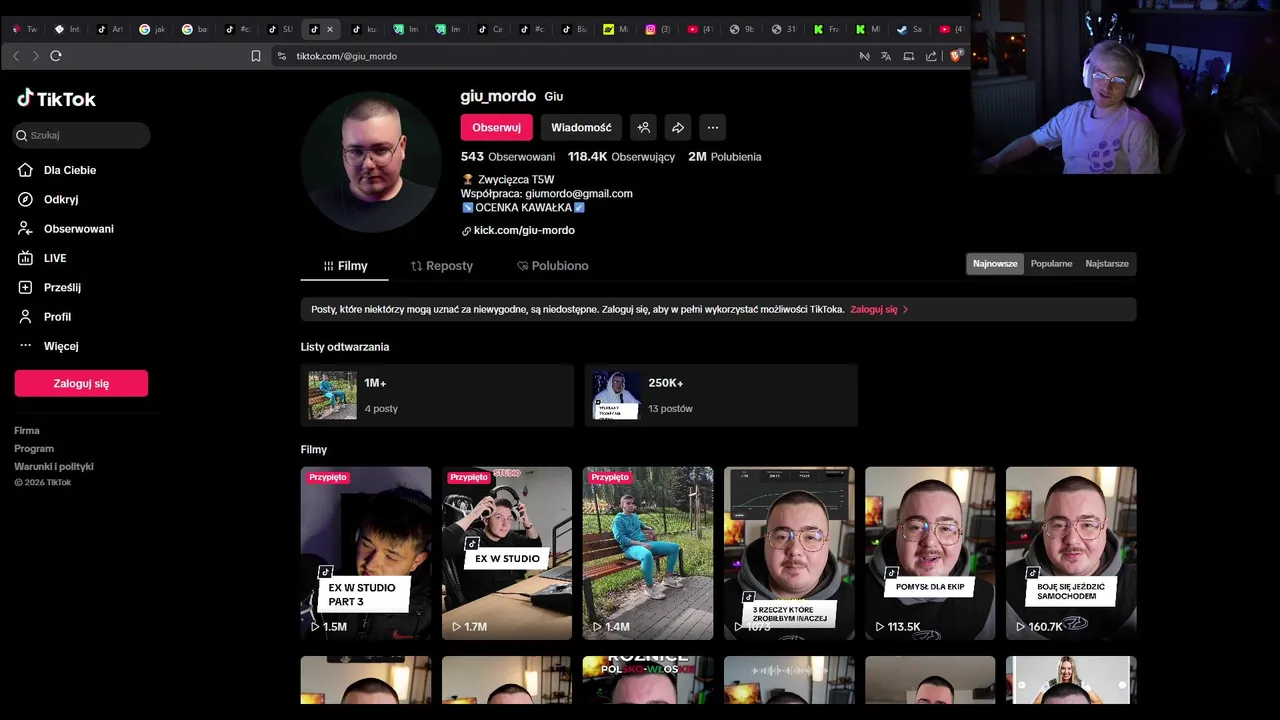Image resolution: width=1280 pixels, height=720 pixels.
Task: Open pinned video EX W STUDIO PART 3
Action: (366, 553)
